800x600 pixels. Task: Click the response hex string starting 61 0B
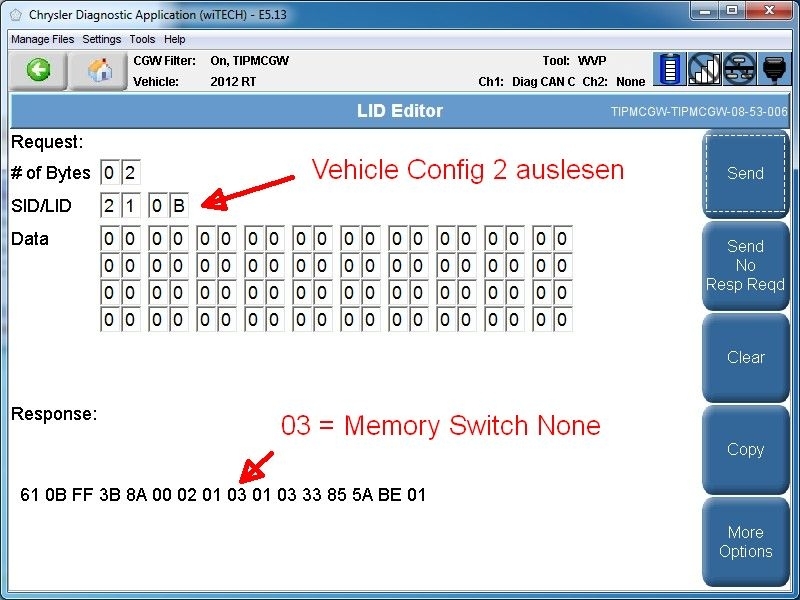[223, 494]
